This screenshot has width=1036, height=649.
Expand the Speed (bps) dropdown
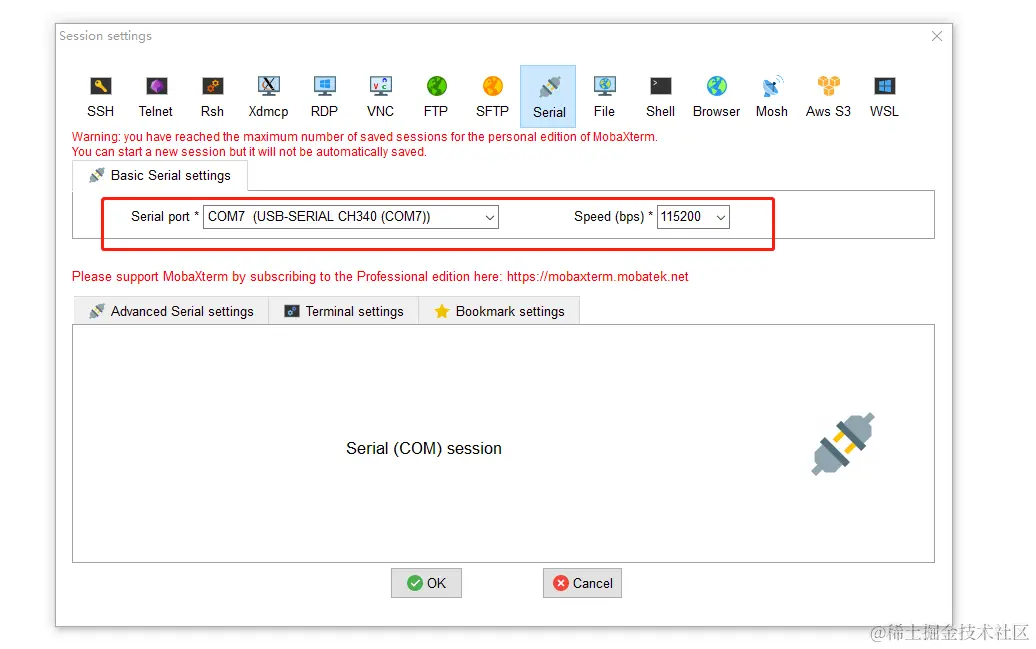coord(721,217)
